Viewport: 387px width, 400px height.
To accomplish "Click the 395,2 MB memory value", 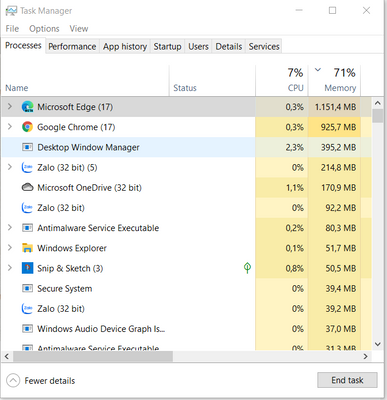I will [x=338, y=148].
